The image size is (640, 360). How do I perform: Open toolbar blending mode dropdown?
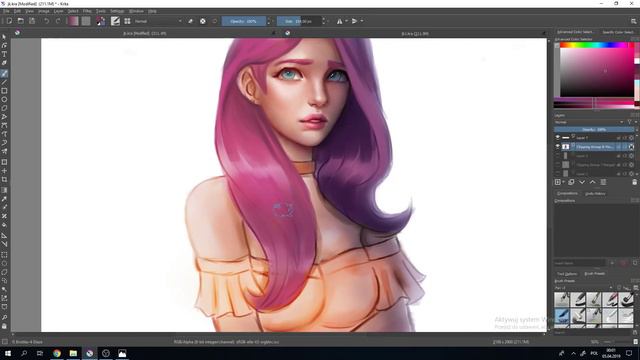(158, 21)
